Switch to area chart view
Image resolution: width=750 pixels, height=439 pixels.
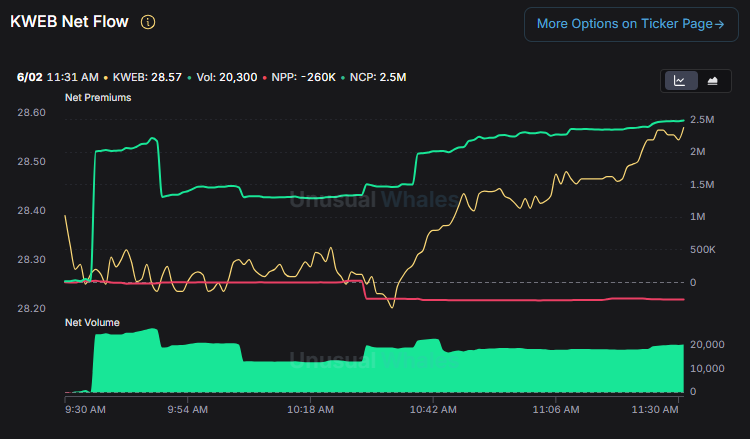click(x=713, y=81)
